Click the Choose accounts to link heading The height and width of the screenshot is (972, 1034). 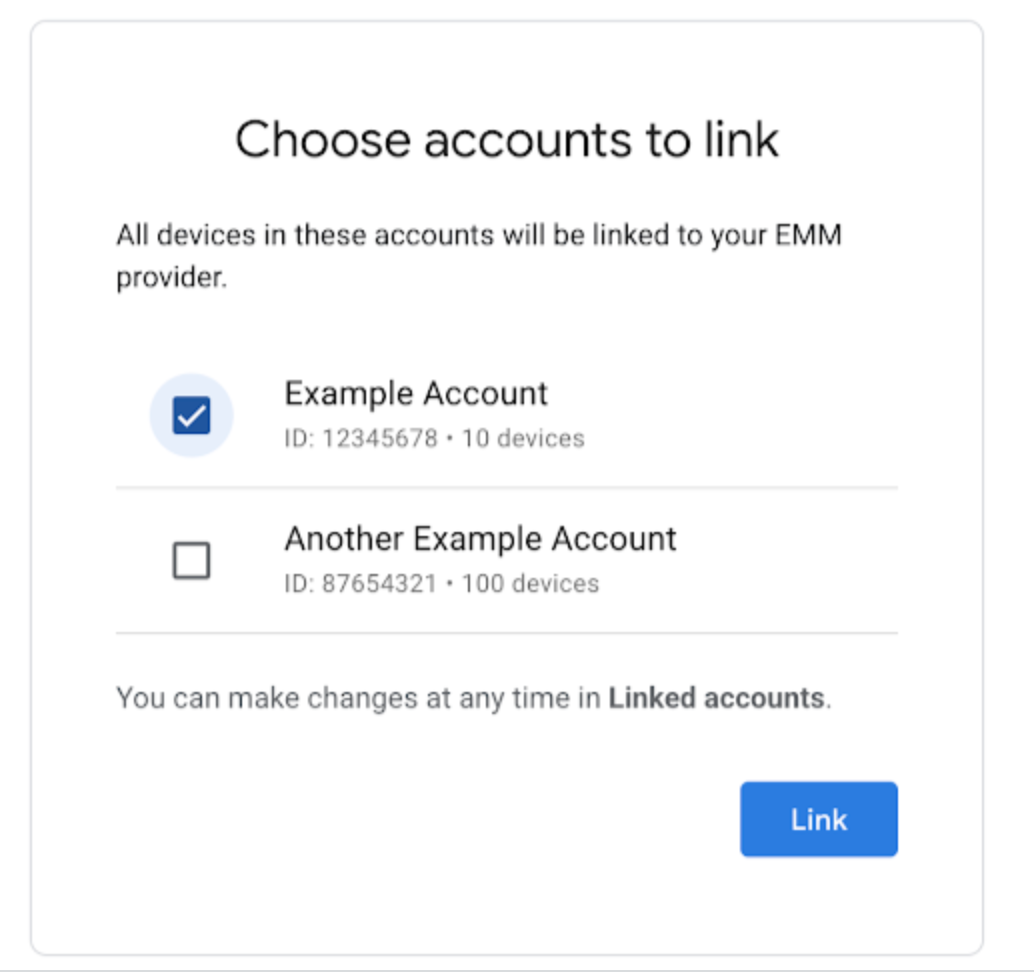507,139
